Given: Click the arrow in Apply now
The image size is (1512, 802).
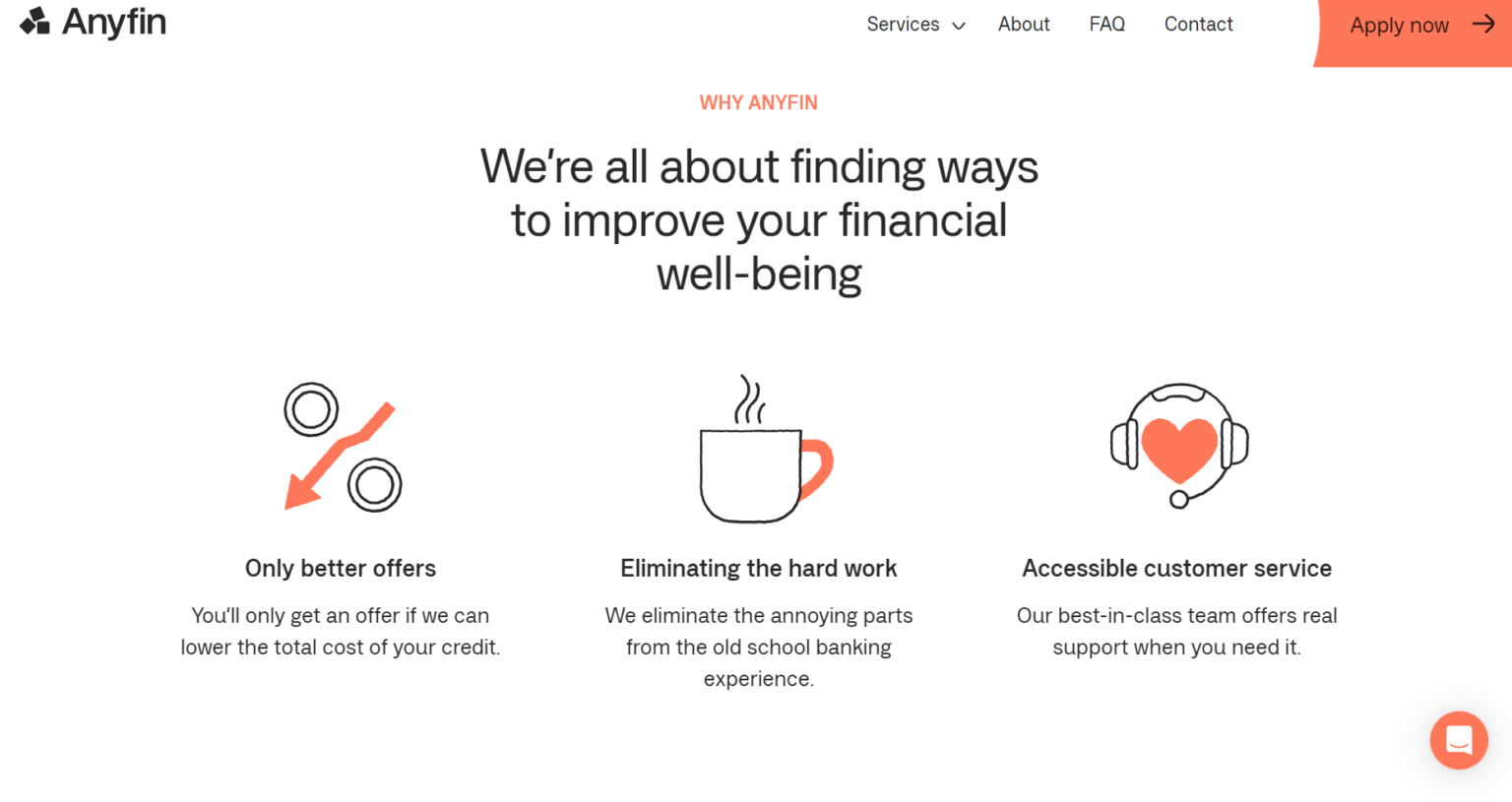Looking at the screenshot, I should 1483,25.
